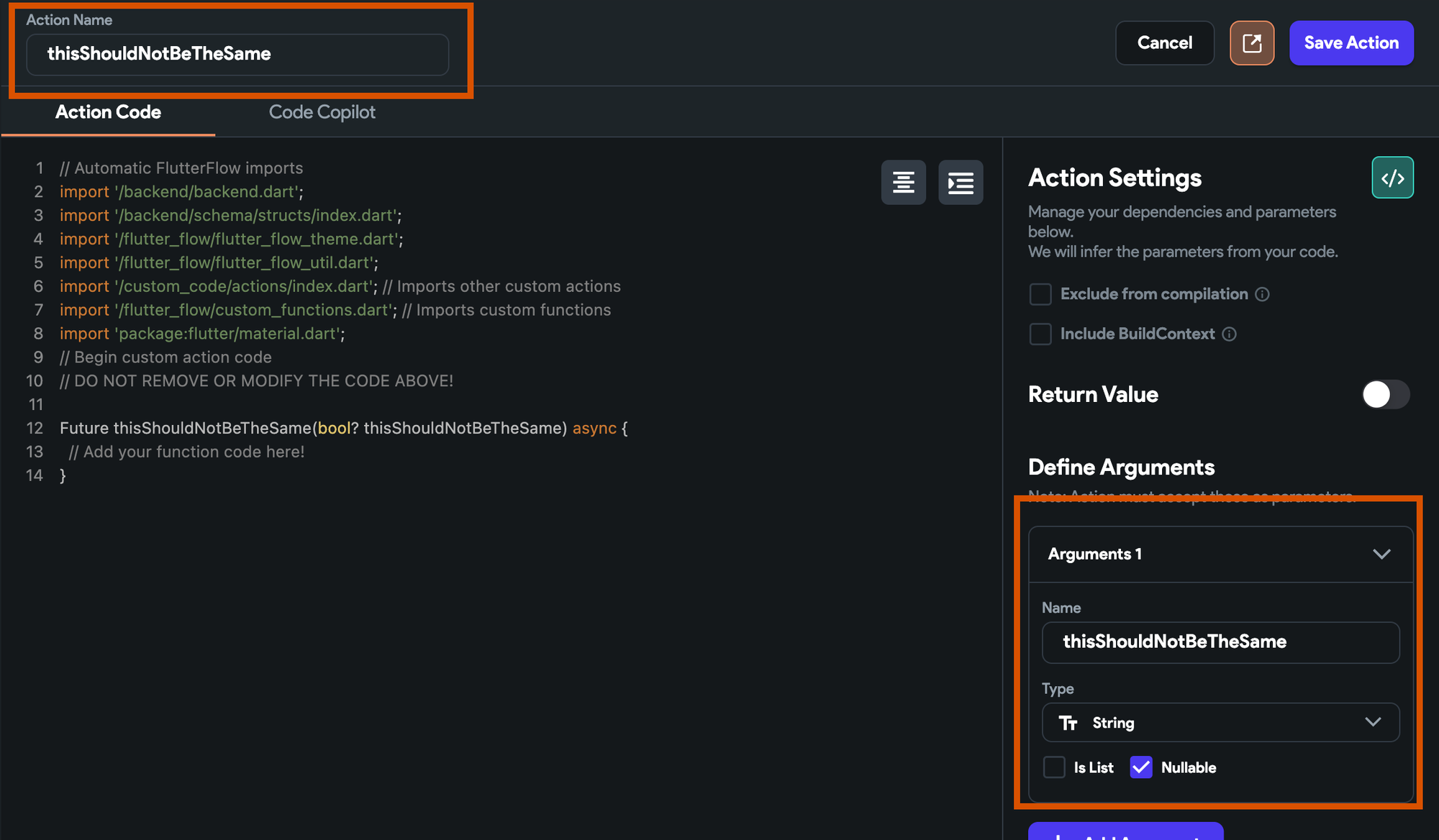Click the import flutter_flow_theme.dart line
The width and height of the screenshot is (1439, 840).
(x=232, y=239)
